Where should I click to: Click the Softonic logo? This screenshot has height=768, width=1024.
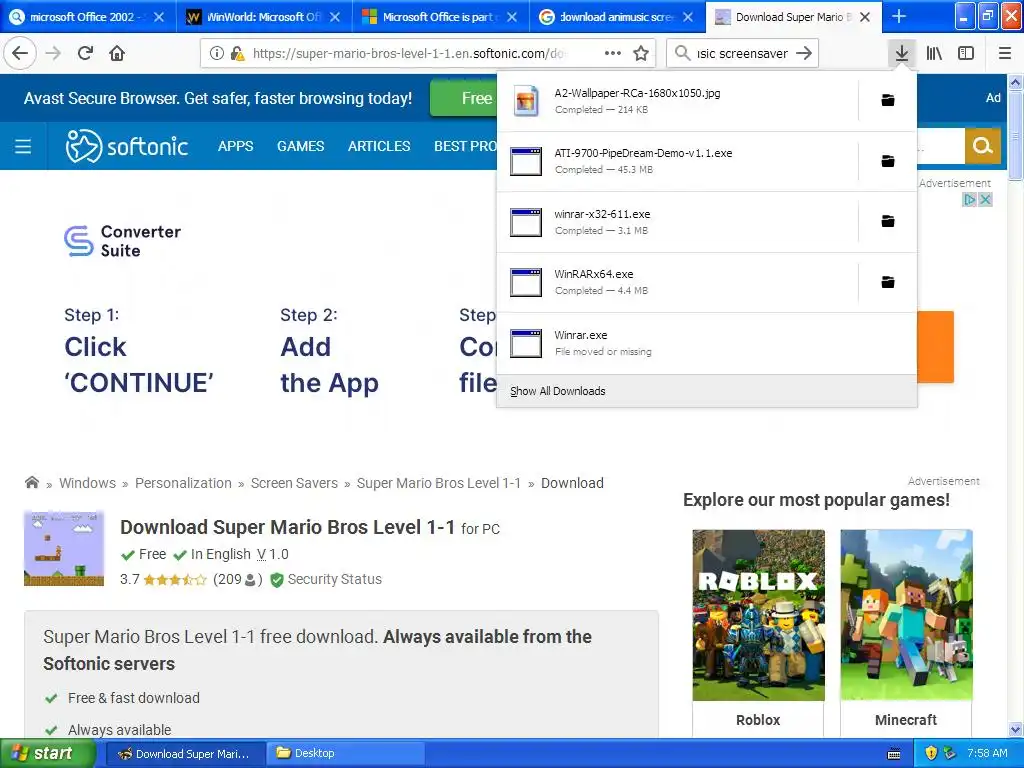[127, 146]
